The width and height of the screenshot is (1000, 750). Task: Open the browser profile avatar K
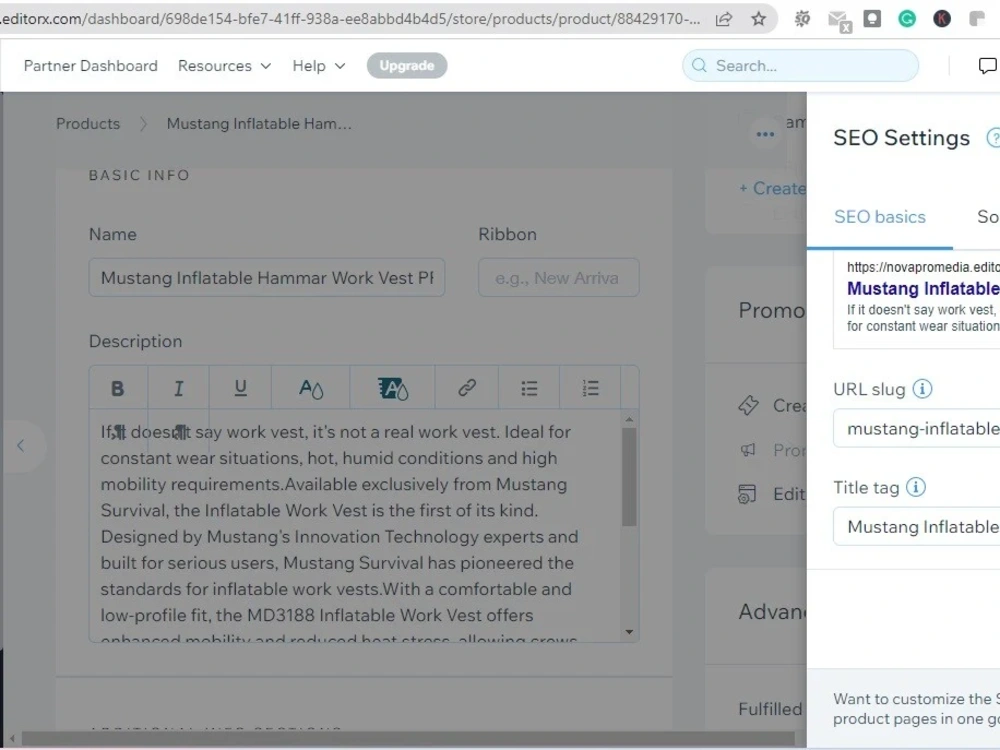[x=942, y=18]
